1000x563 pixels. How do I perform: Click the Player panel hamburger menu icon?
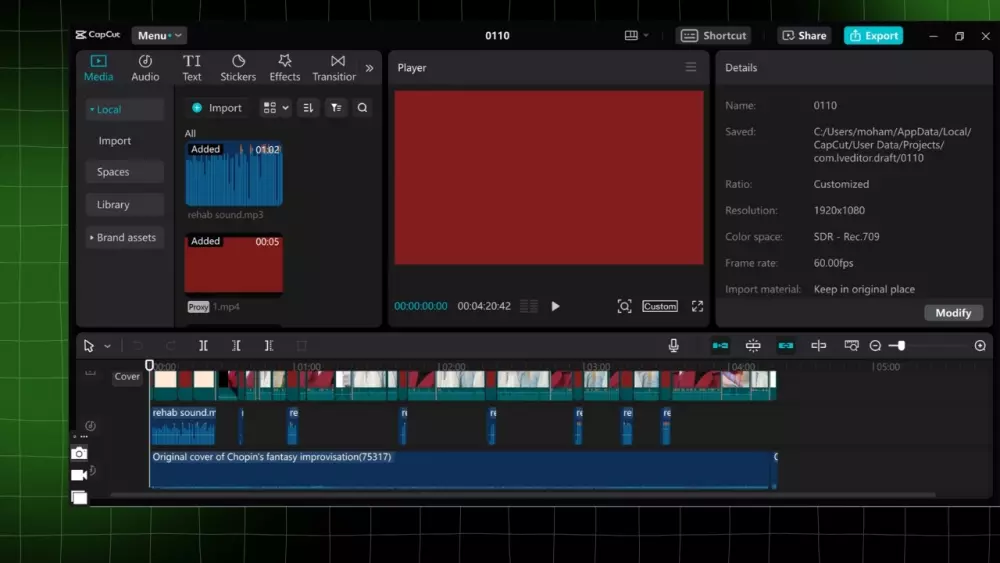(x=690, y=68)
